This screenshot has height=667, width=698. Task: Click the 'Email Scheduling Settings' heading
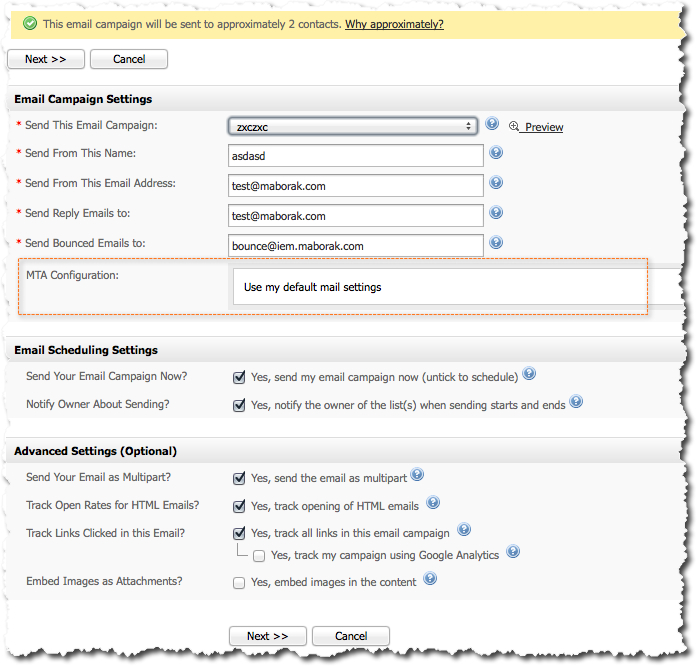86,350
